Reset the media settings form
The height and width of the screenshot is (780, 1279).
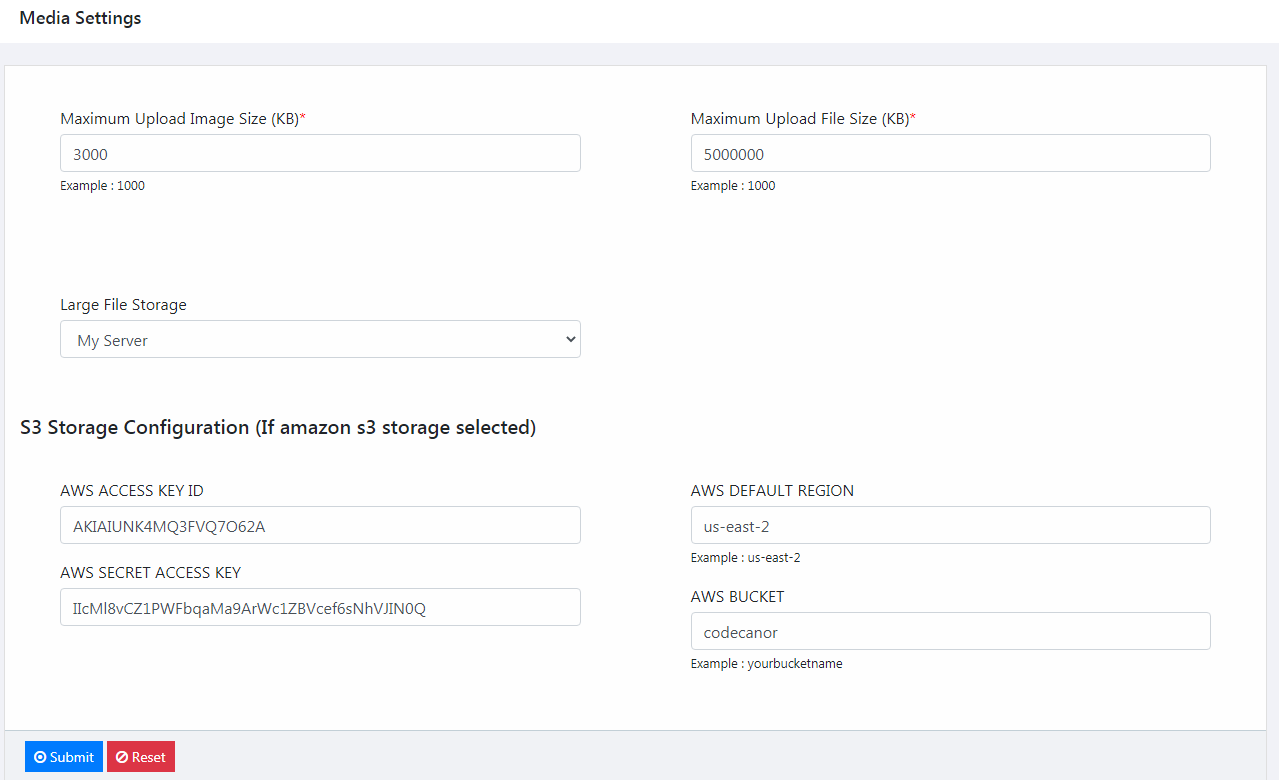click(141, 757)
